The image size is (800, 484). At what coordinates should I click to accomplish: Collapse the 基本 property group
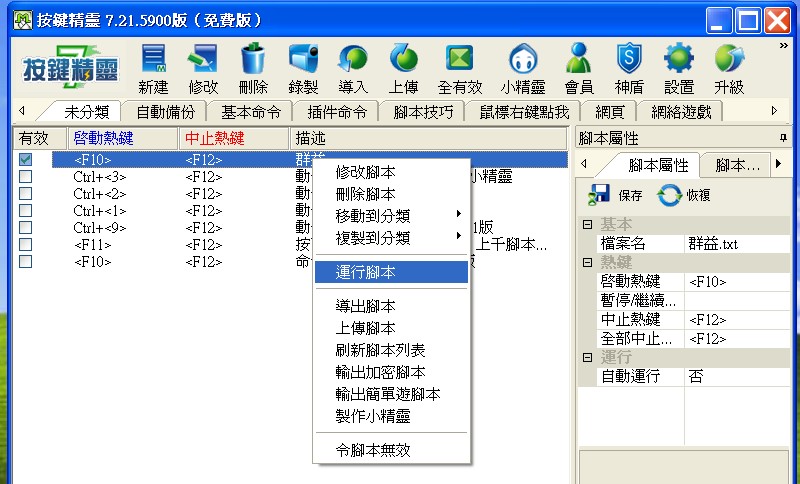(x=587, y=224)
